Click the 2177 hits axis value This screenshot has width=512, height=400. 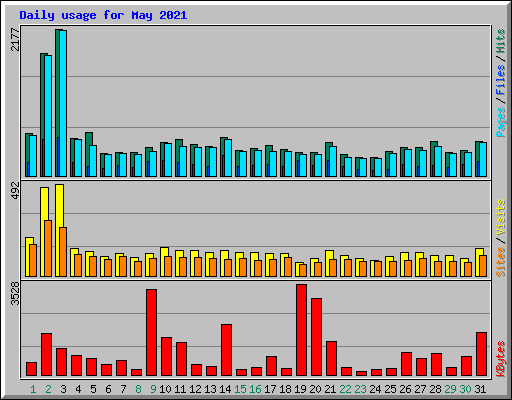(15, 39)
